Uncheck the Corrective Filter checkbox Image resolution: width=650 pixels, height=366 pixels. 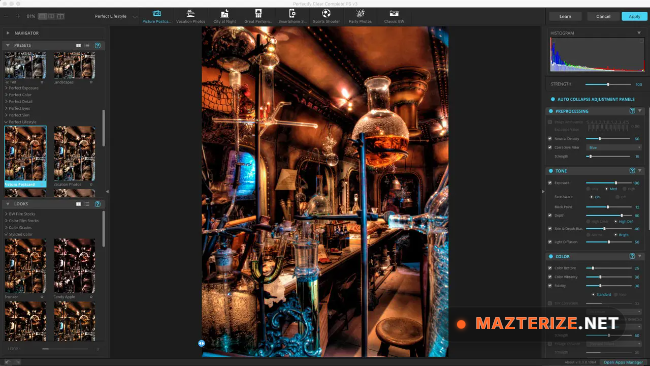point(550,147)
